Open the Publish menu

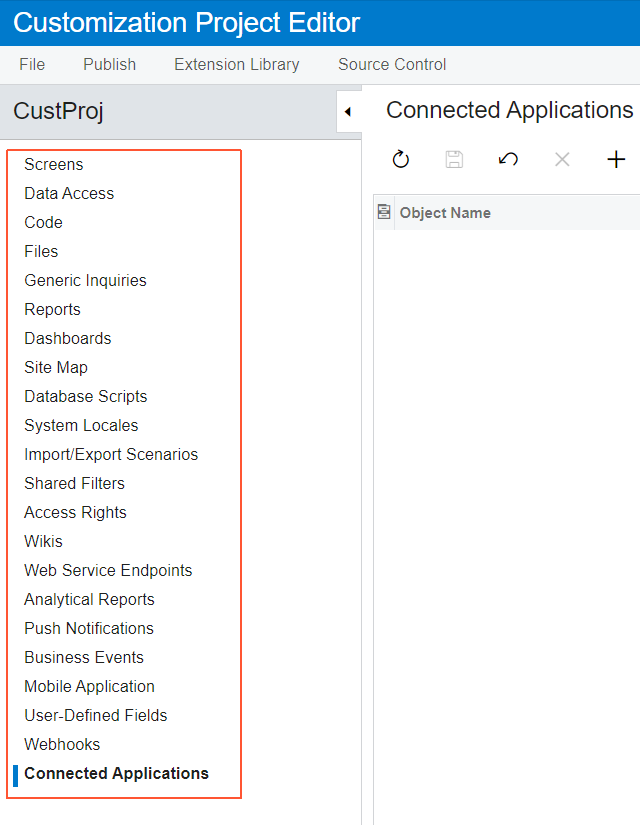point(109,64)
